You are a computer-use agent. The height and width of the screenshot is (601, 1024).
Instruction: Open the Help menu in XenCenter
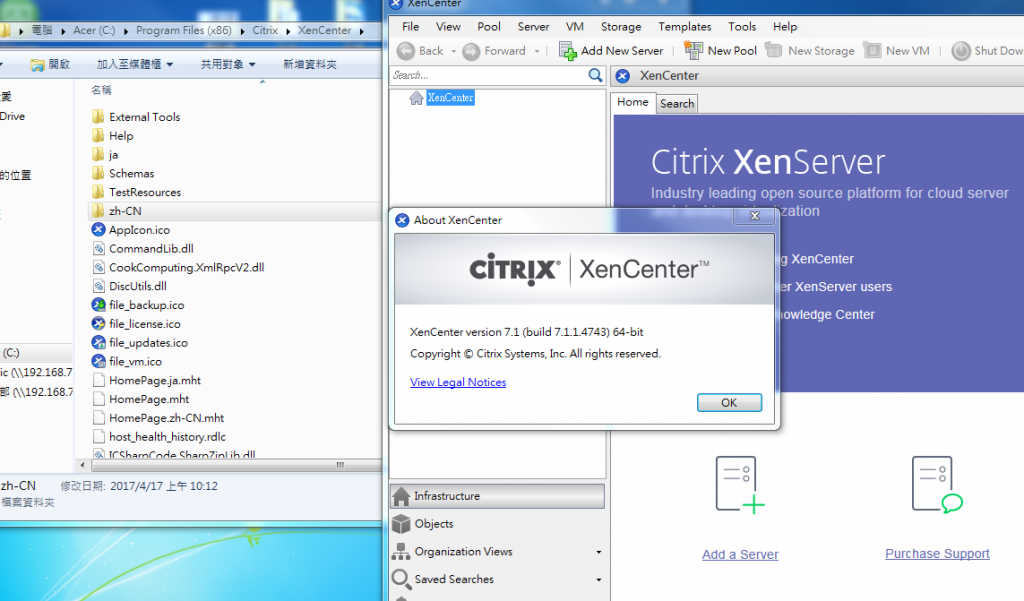[x=785, y=27]
